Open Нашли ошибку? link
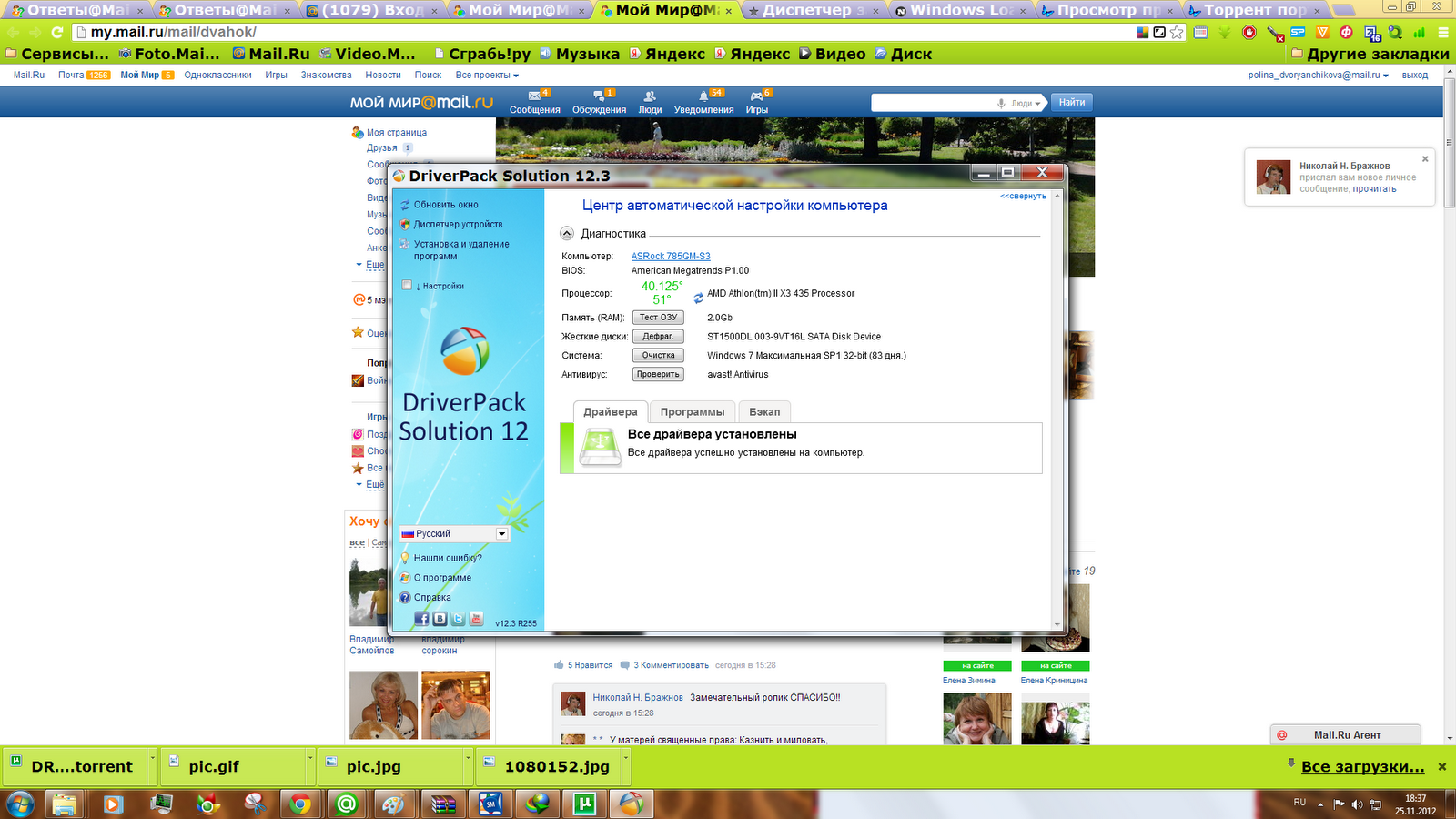 (x=448, y=558)
